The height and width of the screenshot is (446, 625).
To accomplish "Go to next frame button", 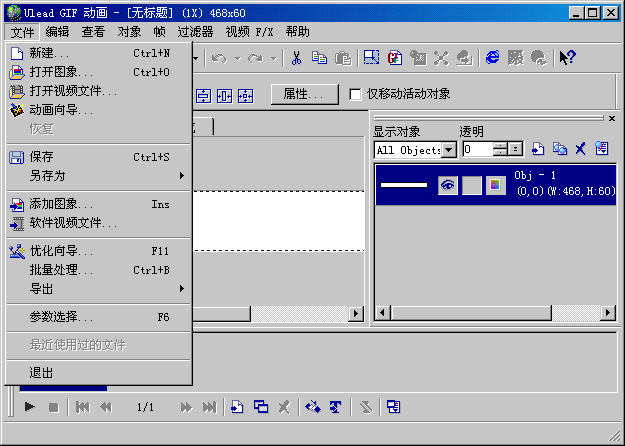I will (186, 407).
